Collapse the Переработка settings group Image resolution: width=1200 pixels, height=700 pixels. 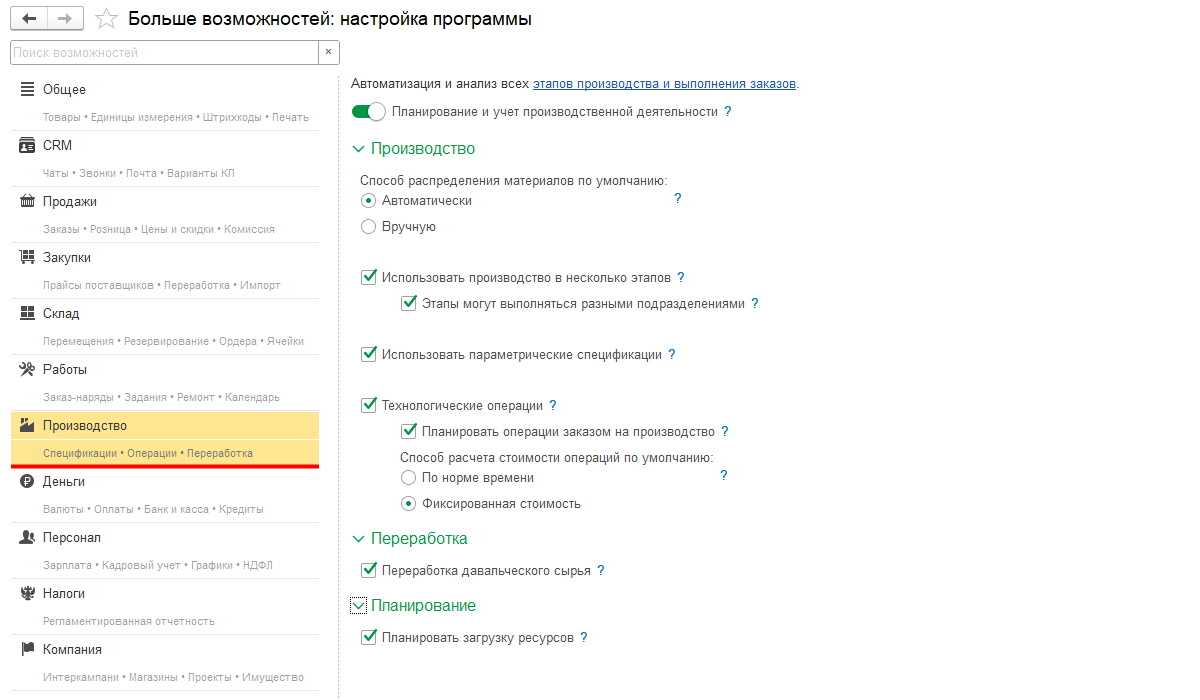[359, 539]
